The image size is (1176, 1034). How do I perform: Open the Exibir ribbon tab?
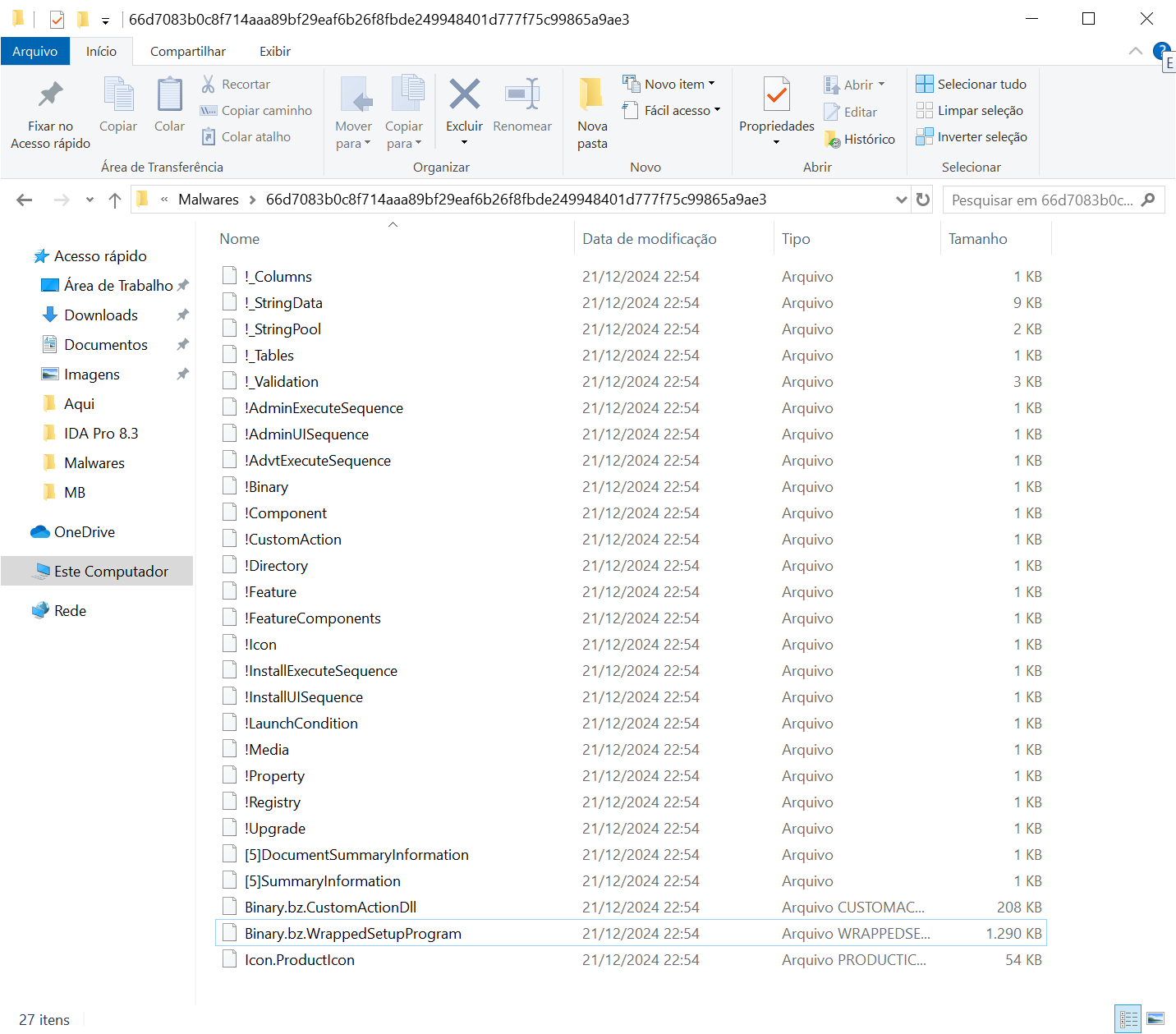pyautogui.click(x=275, y=51)
